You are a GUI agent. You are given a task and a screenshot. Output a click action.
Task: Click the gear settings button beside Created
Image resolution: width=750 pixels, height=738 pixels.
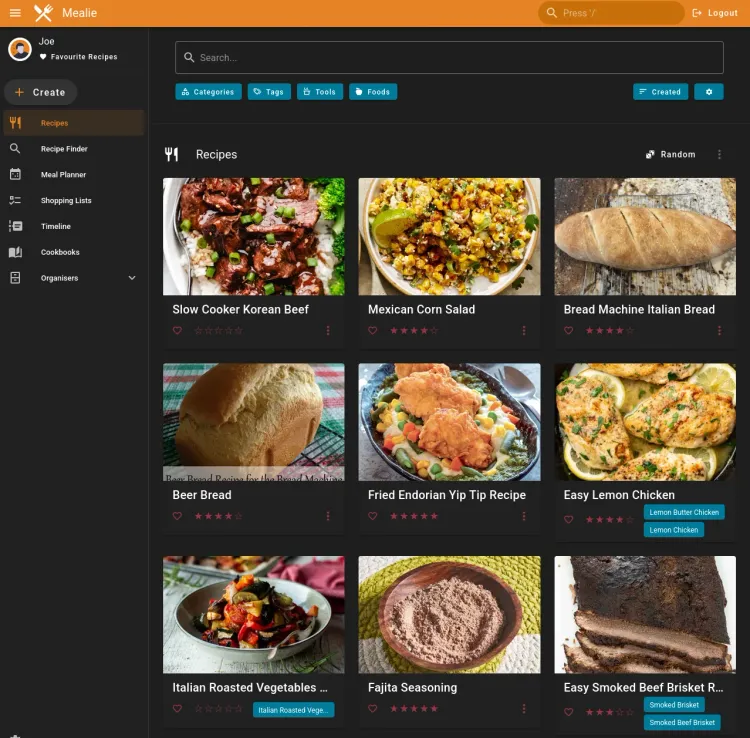click(708, 92)
